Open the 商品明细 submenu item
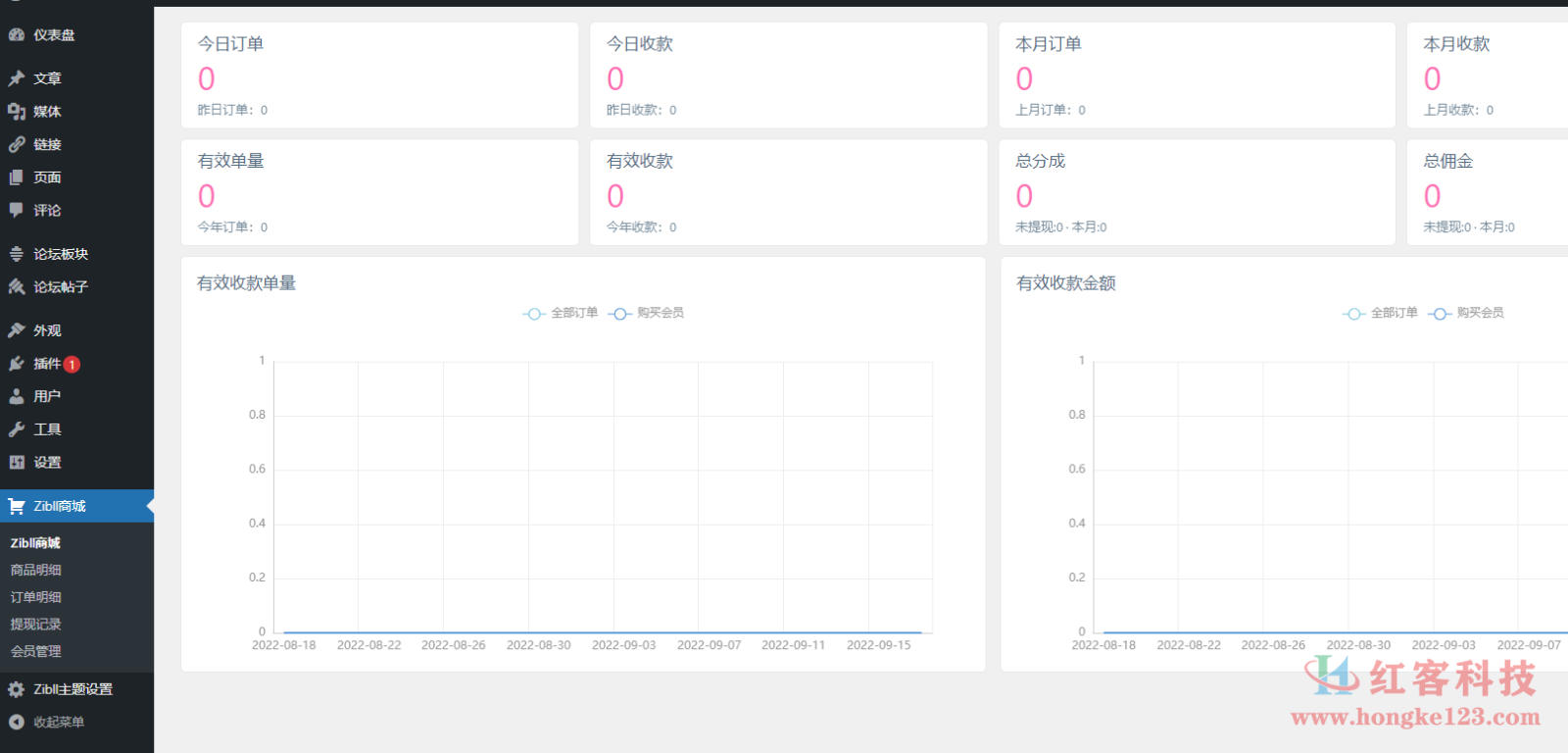 point(36,570)
